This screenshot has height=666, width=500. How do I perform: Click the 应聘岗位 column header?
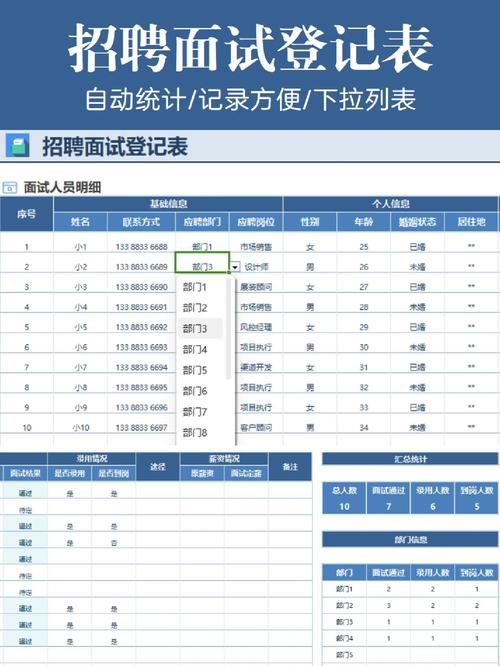pos(256,222)
